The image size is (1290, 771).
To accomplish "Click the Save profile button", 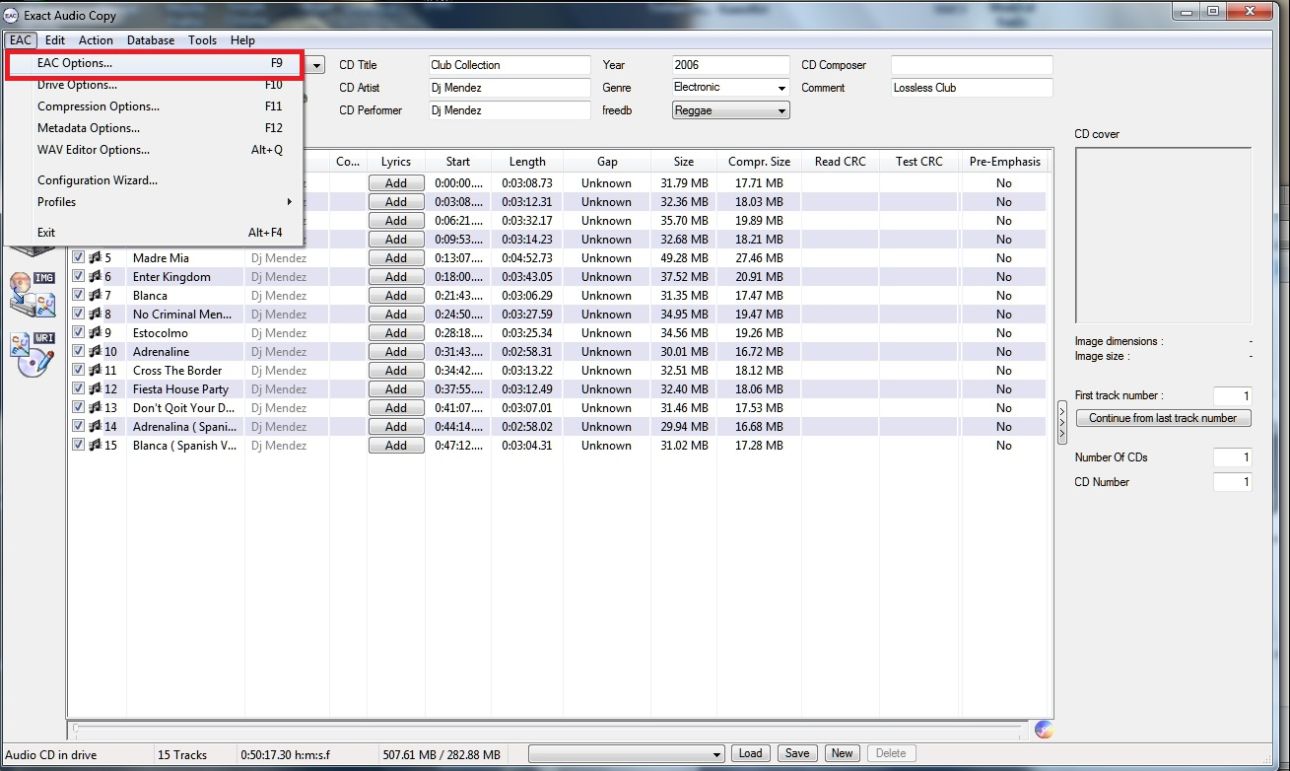I will pos(797,754).
